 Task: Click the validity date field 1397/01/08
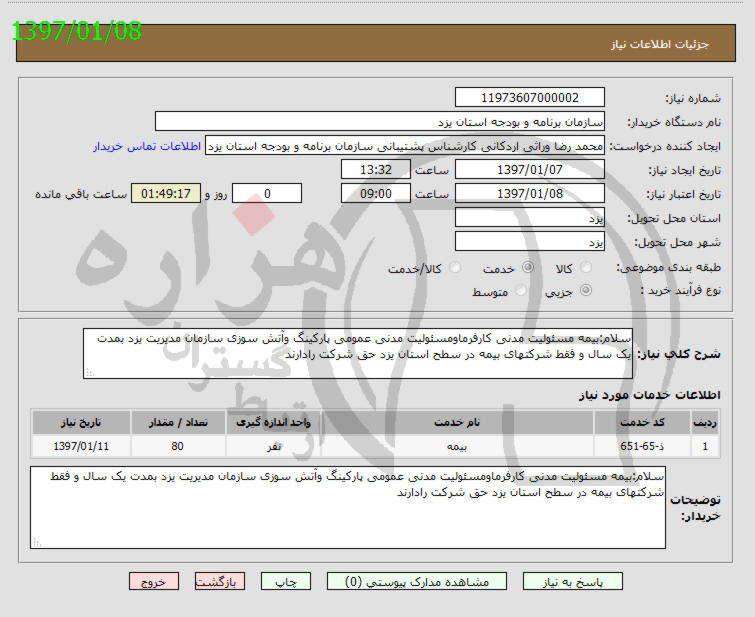(x=530, y=194)
